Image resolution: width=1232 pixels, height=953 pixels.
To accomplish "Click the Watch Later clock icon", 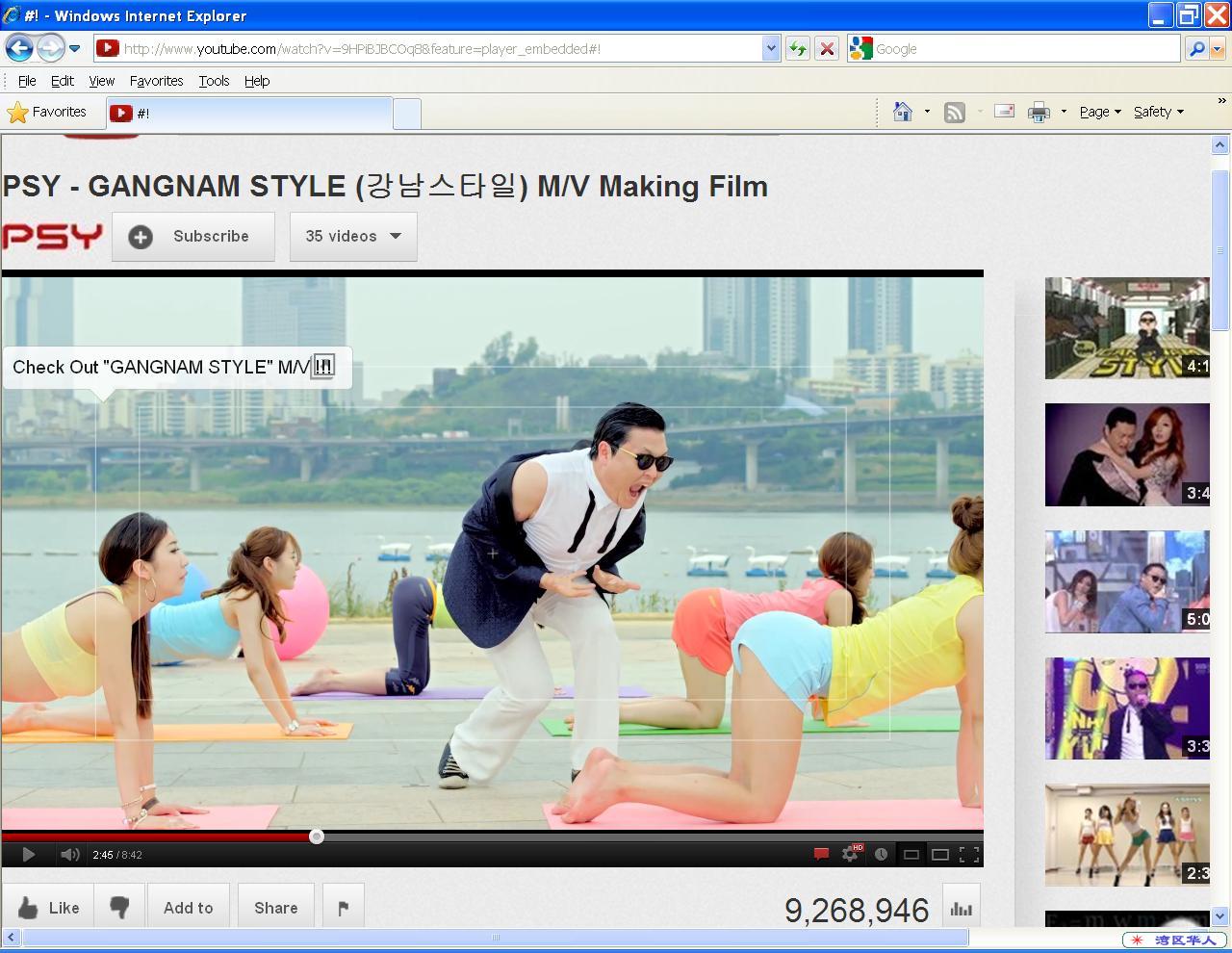I will click(x=881, y=854).
